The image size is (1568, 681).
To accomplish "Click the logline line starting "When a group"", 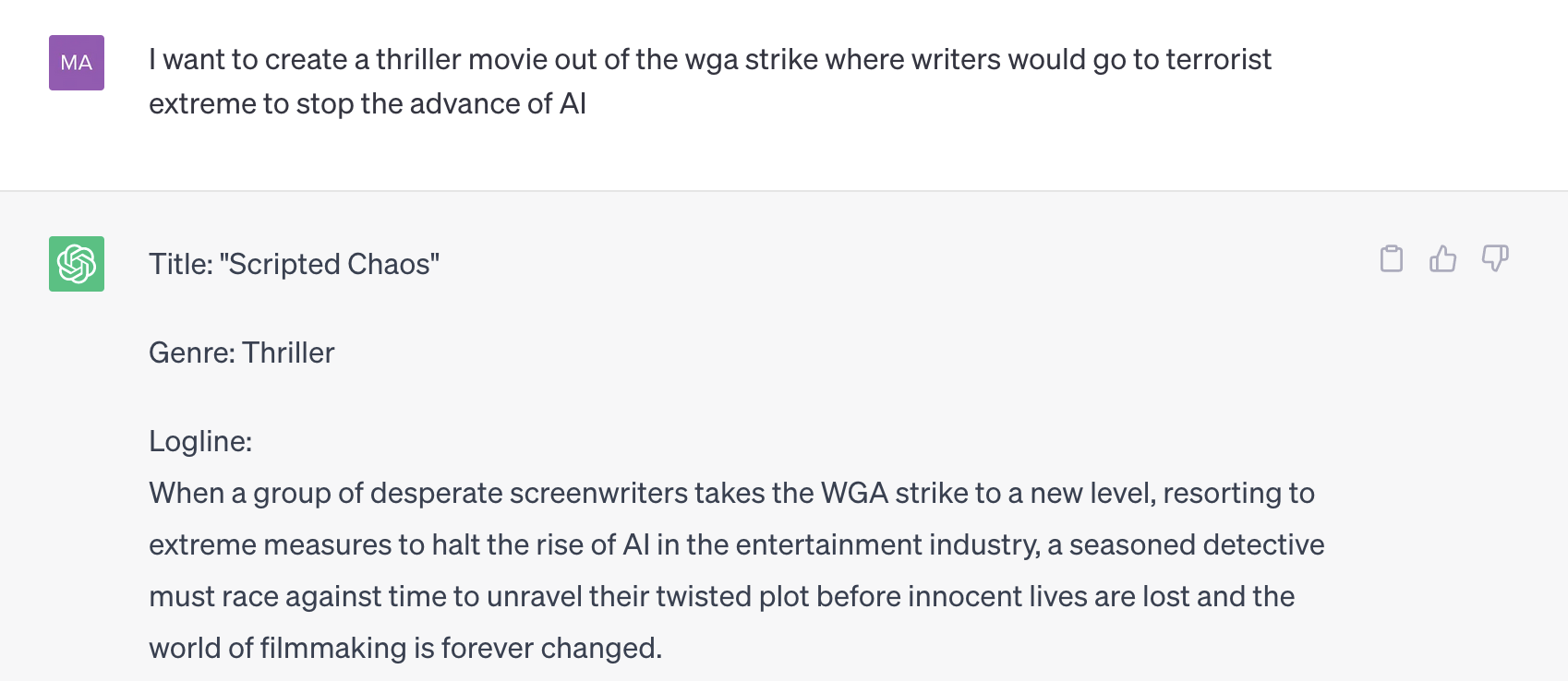I will tap(731, 493).
